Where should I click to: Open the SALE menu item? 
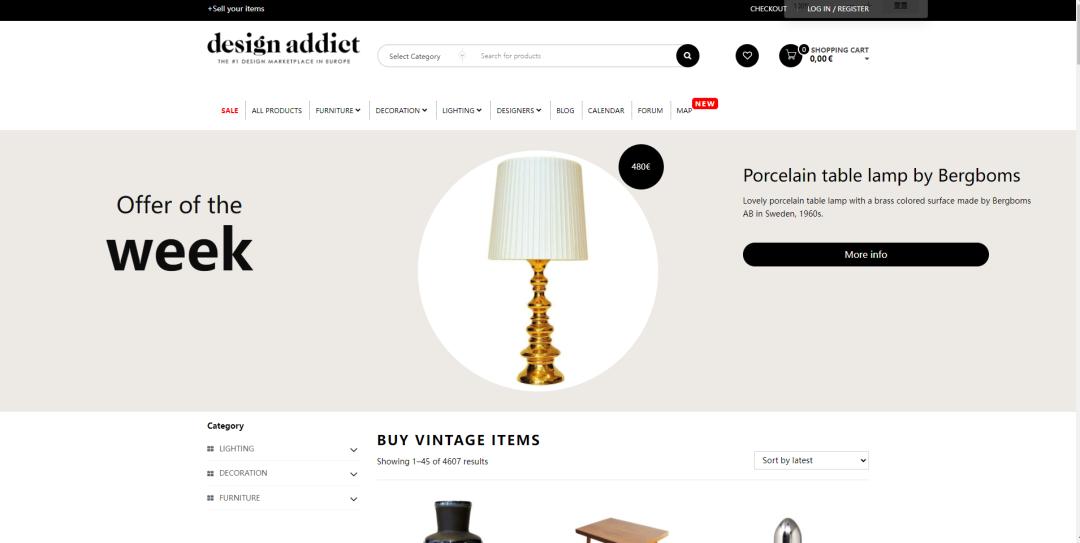pos(229,110)
